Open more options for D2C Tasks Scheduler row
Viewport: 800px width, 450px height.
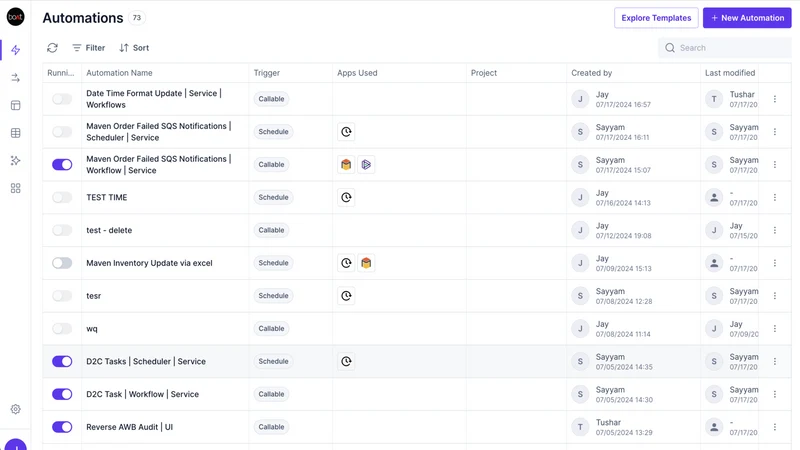(774, 361)
